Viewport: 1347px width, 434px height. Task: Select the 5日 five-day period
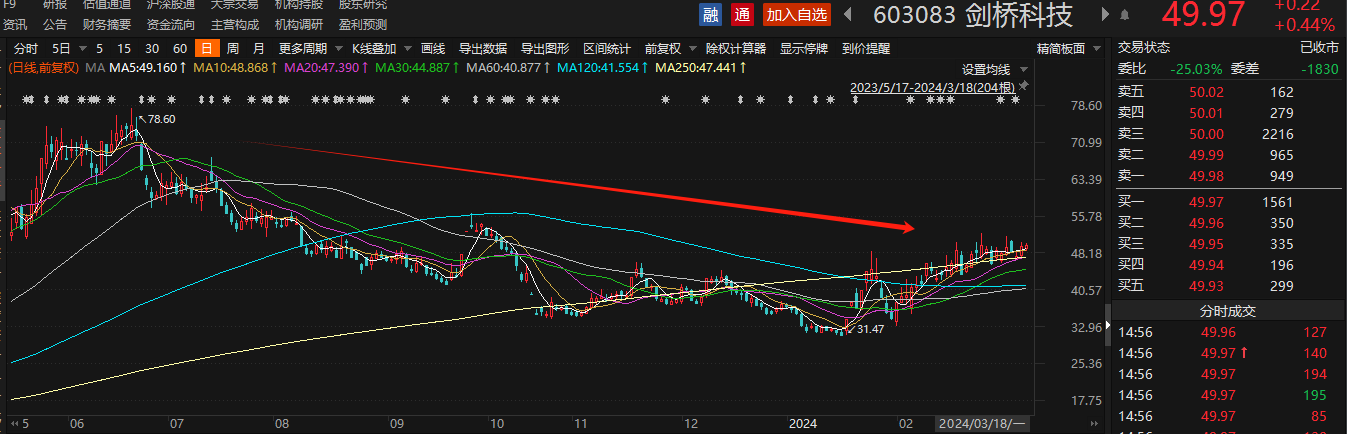[x=61, y=49]
